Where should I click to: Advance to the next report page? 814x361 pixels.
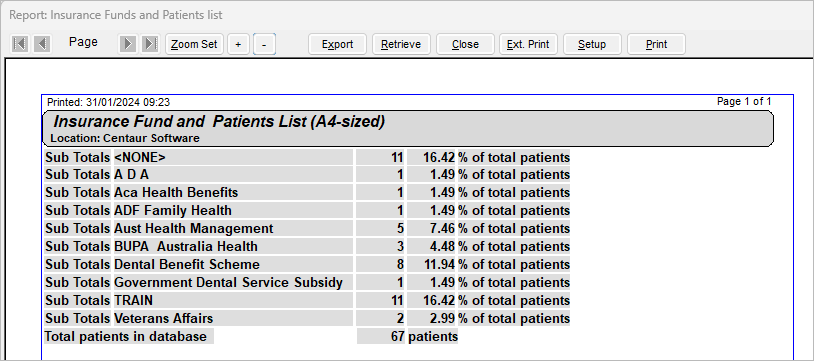point(128,44)
